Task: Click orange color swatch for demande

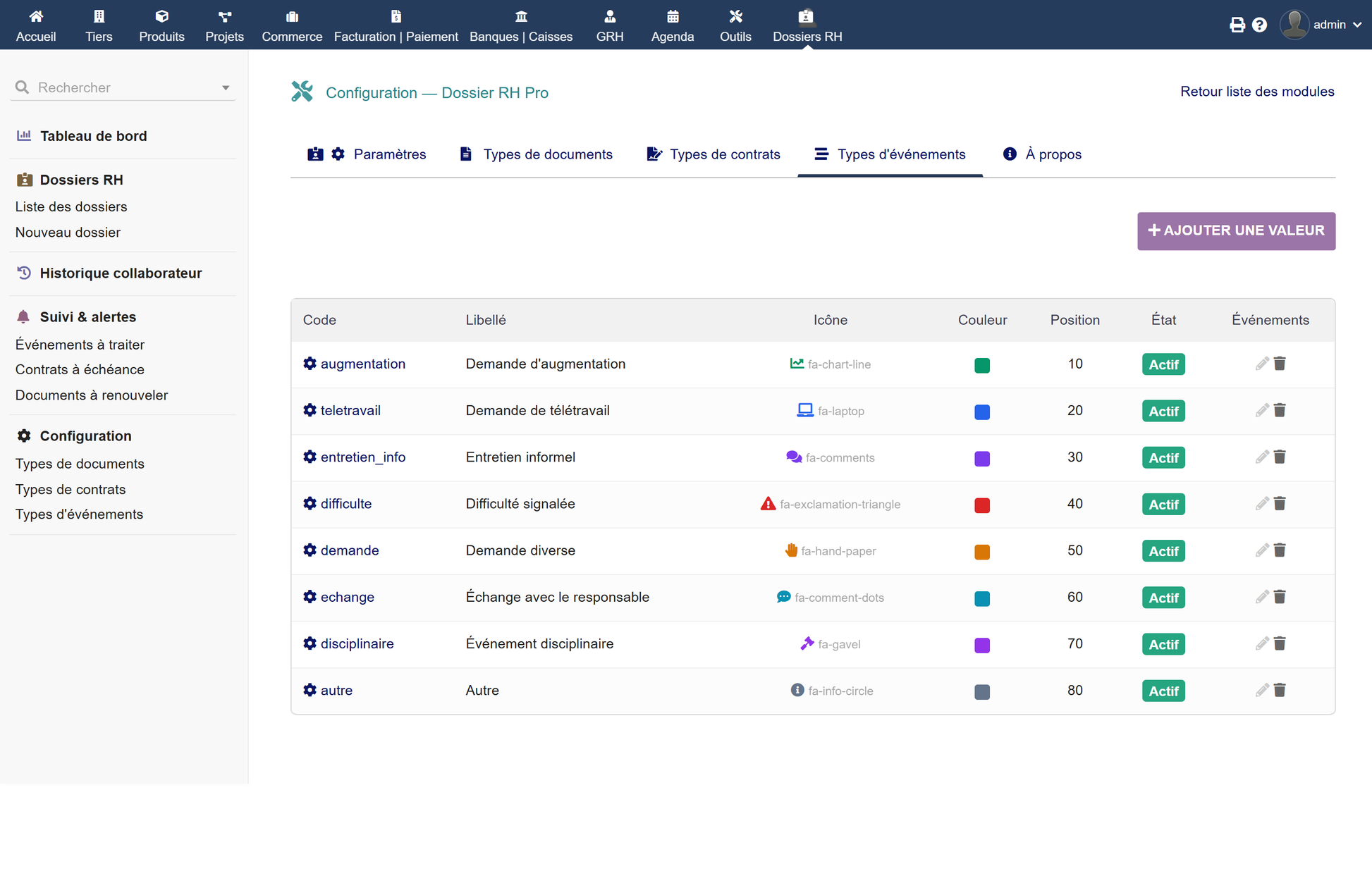Action: (982, 552)
